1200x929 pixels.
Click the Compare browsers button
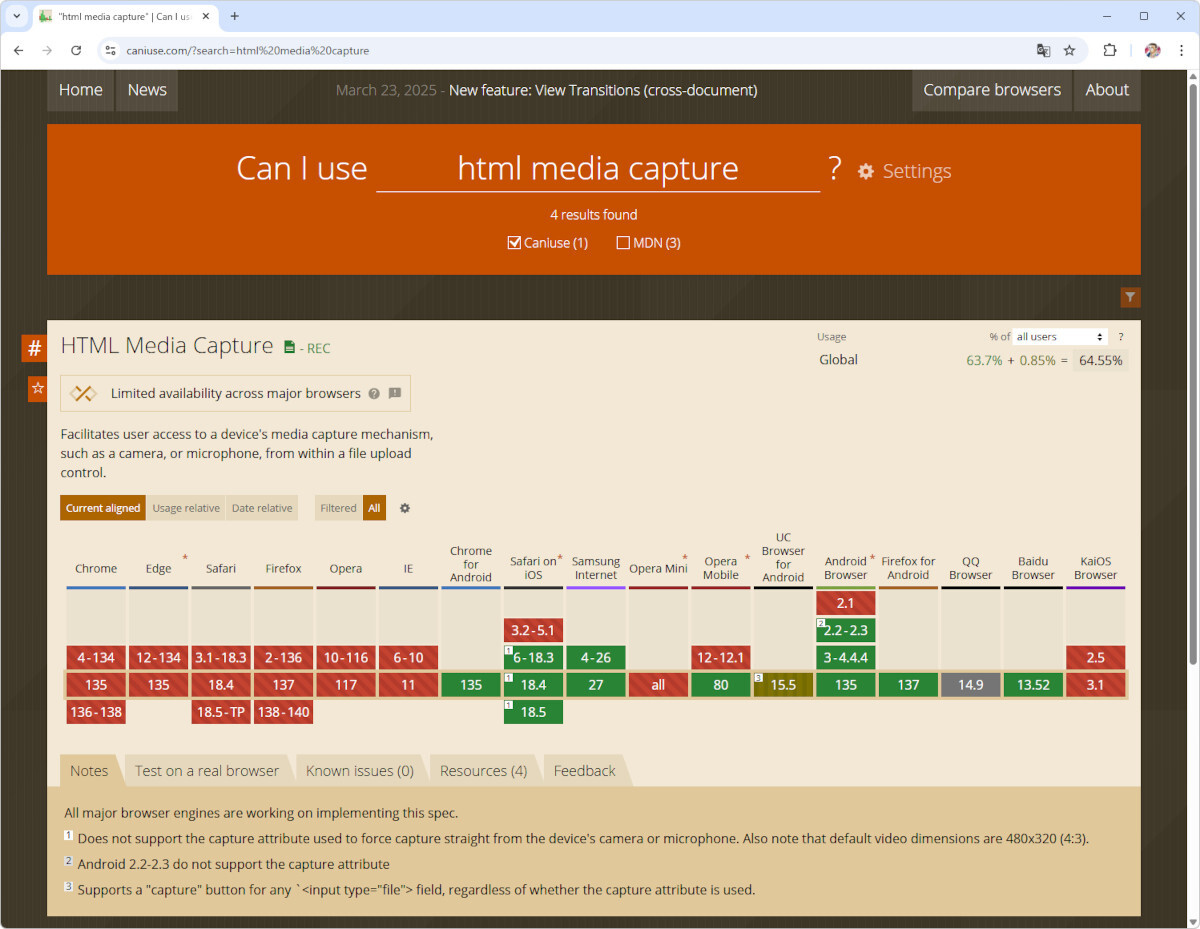(x=991, y=90)
